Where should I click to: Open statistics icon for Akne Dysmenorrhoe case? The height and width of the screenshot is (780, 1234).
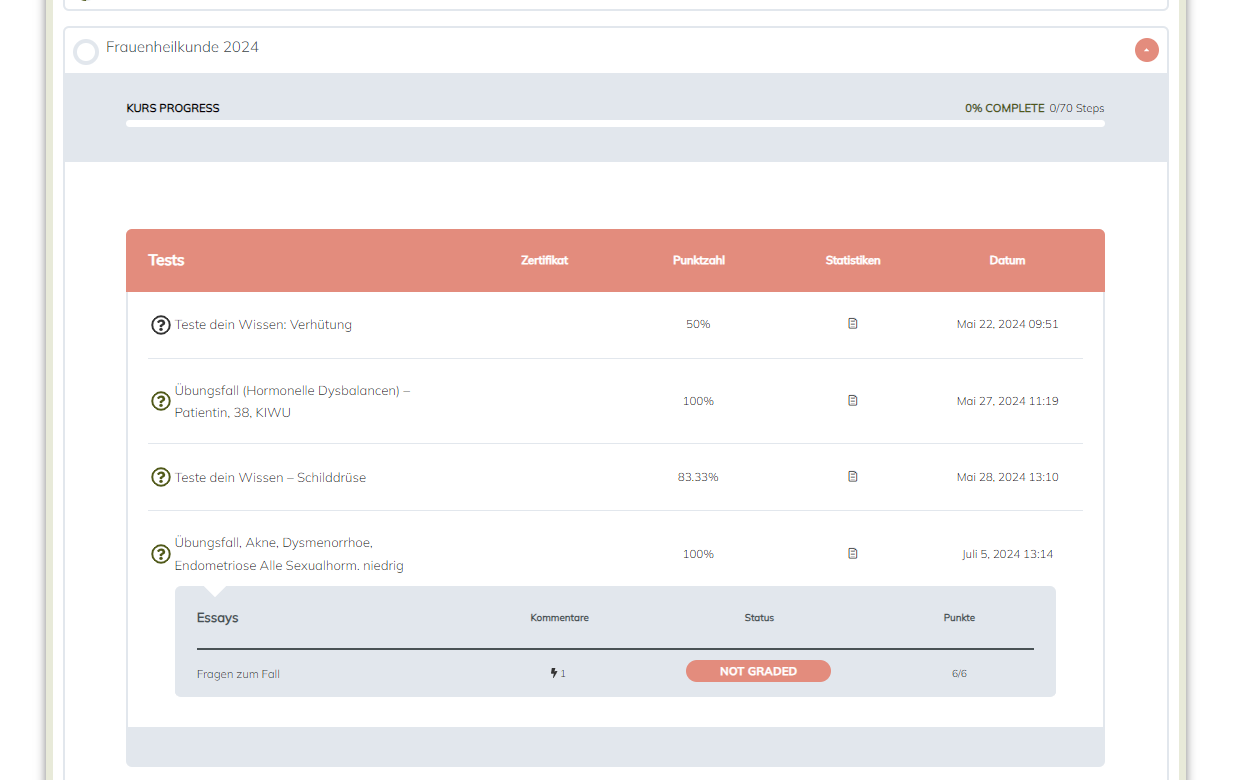click(x=852, y=554)
